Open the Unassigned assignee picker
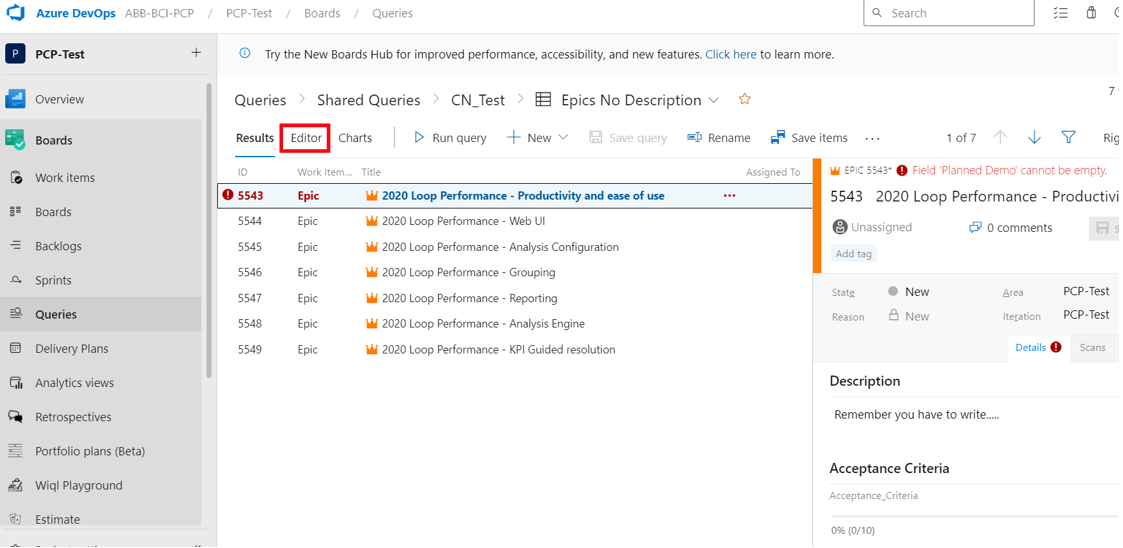This screenshot has width=1123, height=548. pyautogui.click(x=872, y=227)
